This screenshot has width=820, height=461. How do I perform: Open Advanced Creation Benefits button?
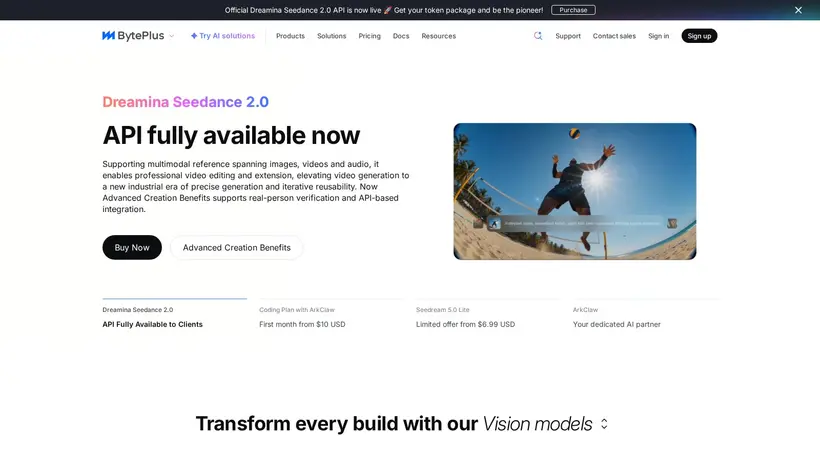[x=236, y=247]
